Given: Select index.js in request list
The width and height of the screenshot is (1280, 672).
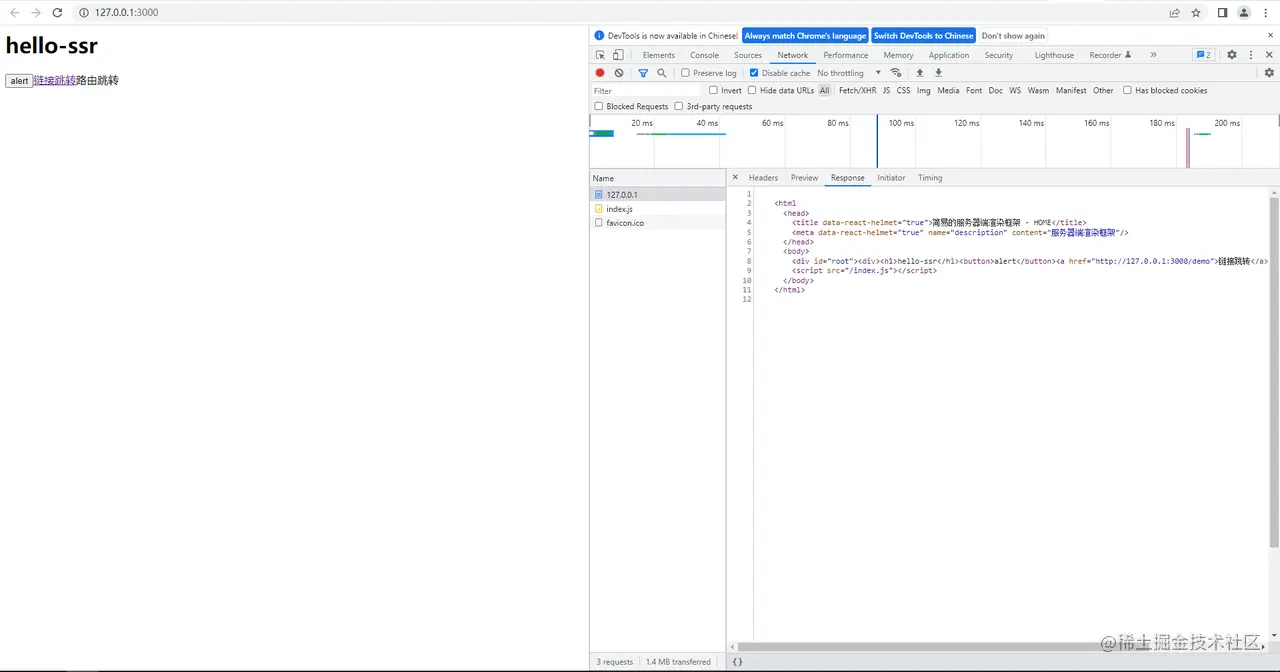Looking at the screenshot, I should coord(657,209).
